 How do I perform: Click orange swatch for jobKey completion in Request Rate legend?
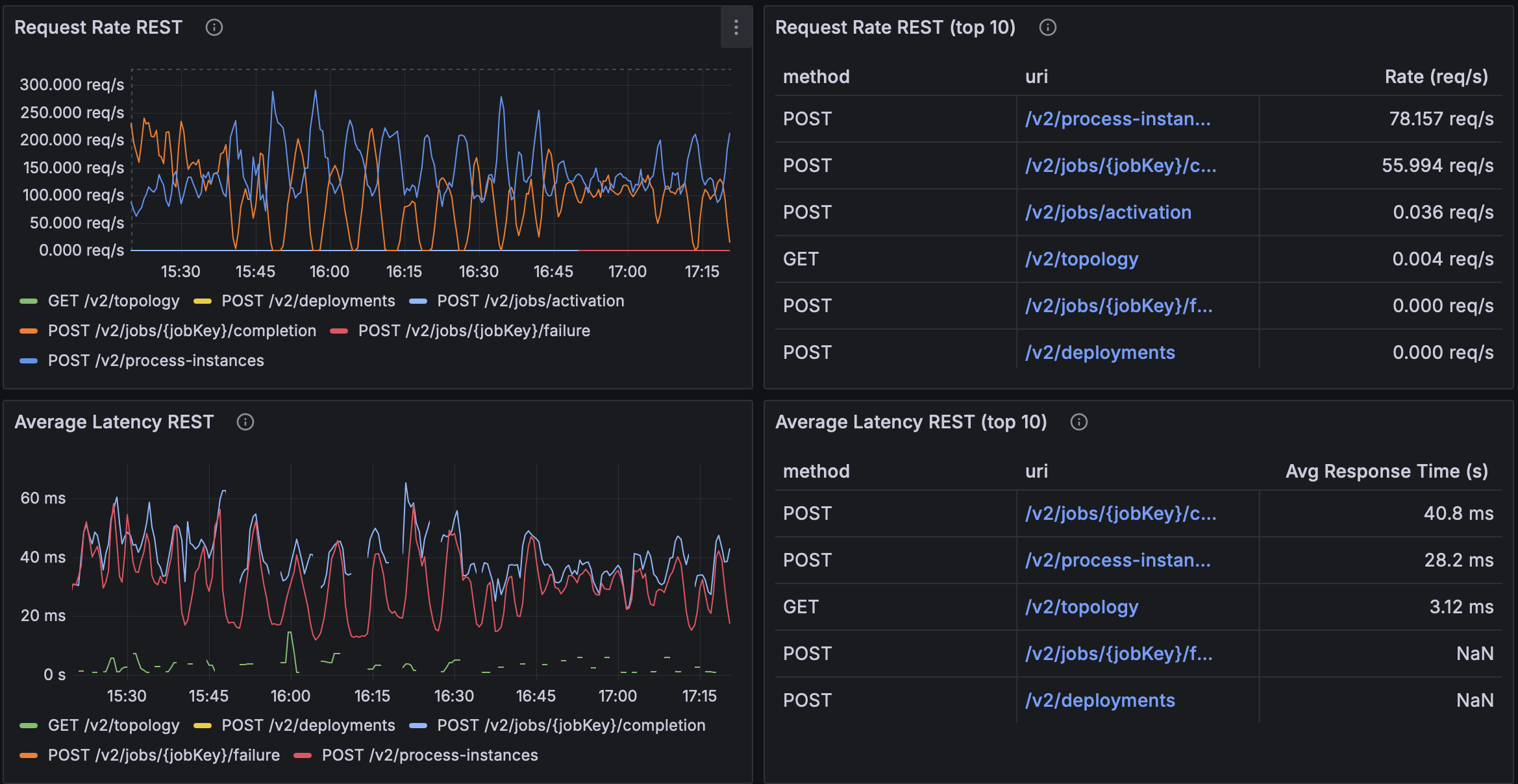(29, 331)
